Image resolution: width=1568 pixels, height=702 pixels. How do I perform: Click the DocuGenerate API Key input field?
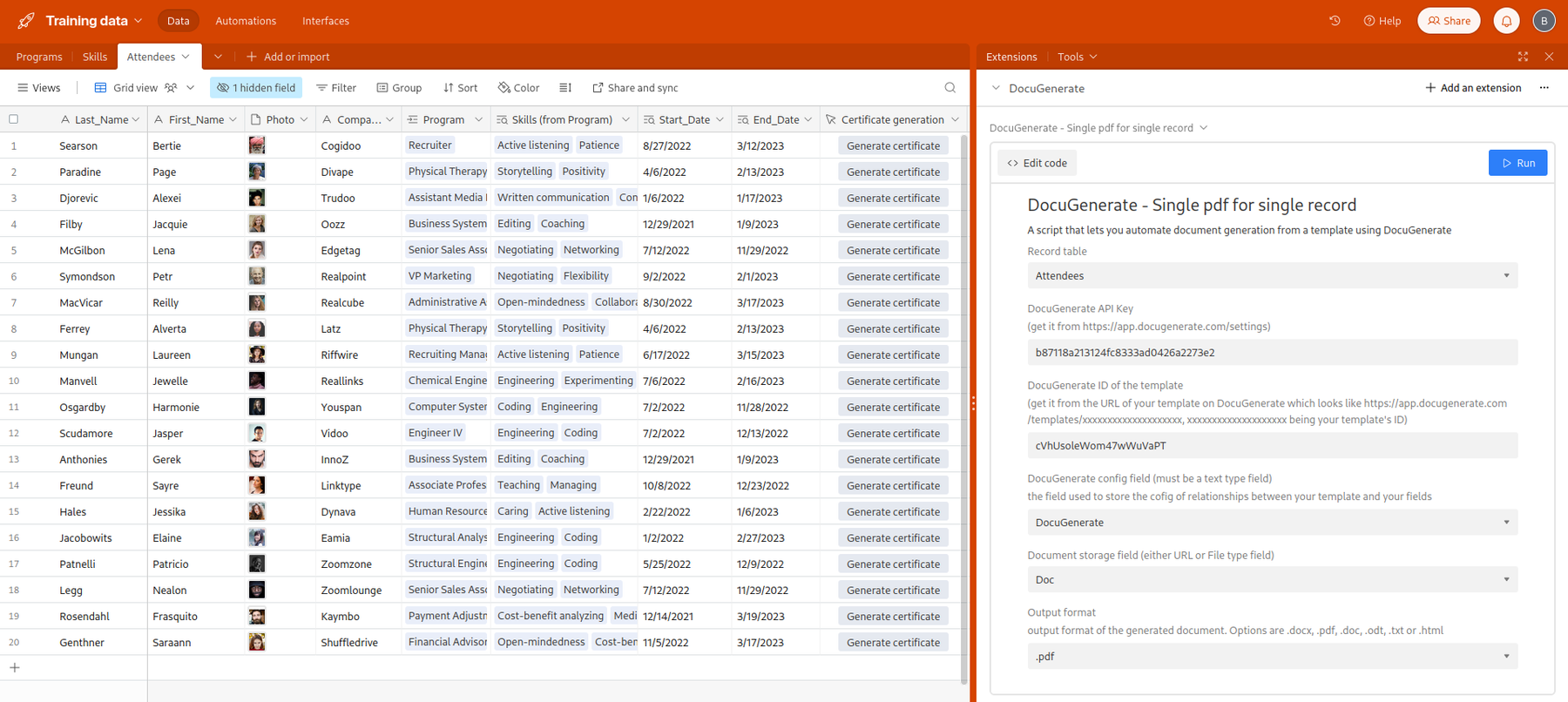1272,353
